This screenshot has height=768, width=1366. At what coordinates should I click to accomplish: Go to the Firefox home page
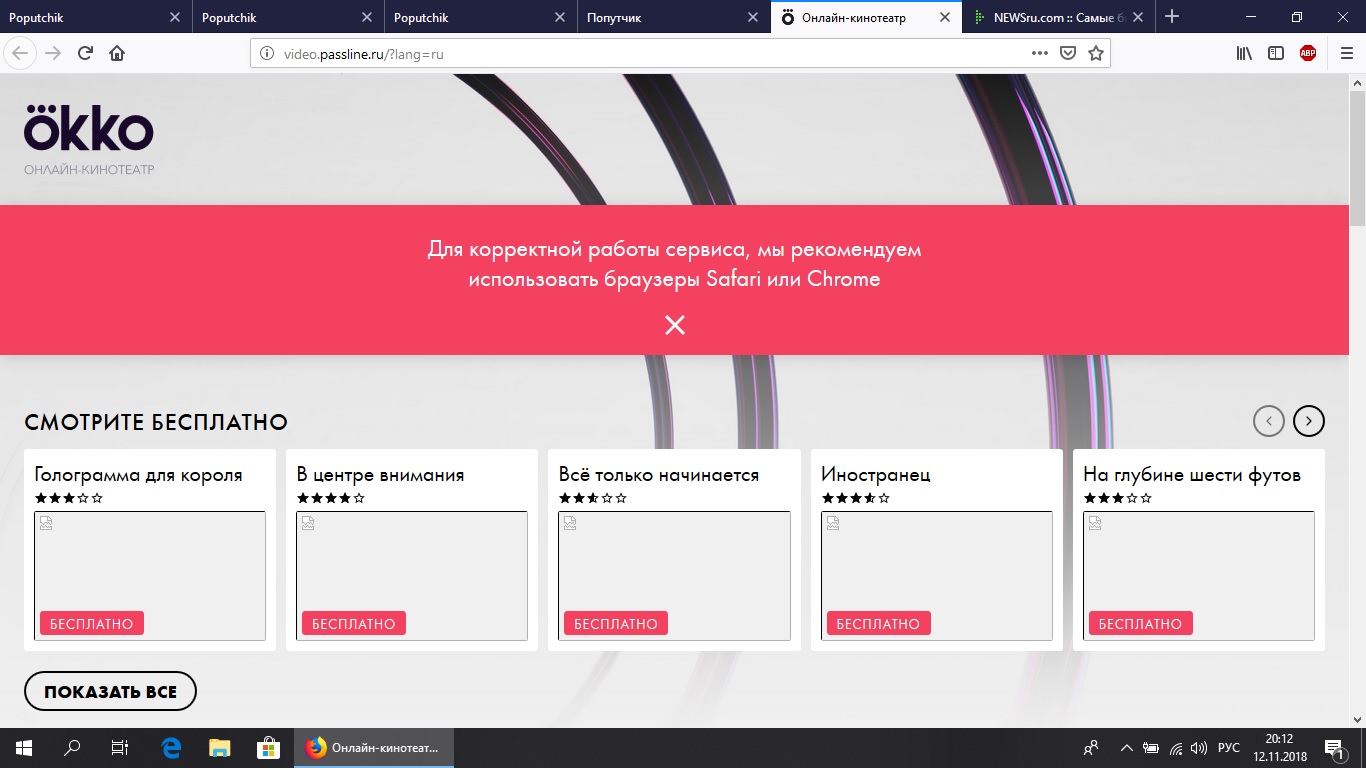(x=117, y=54)
